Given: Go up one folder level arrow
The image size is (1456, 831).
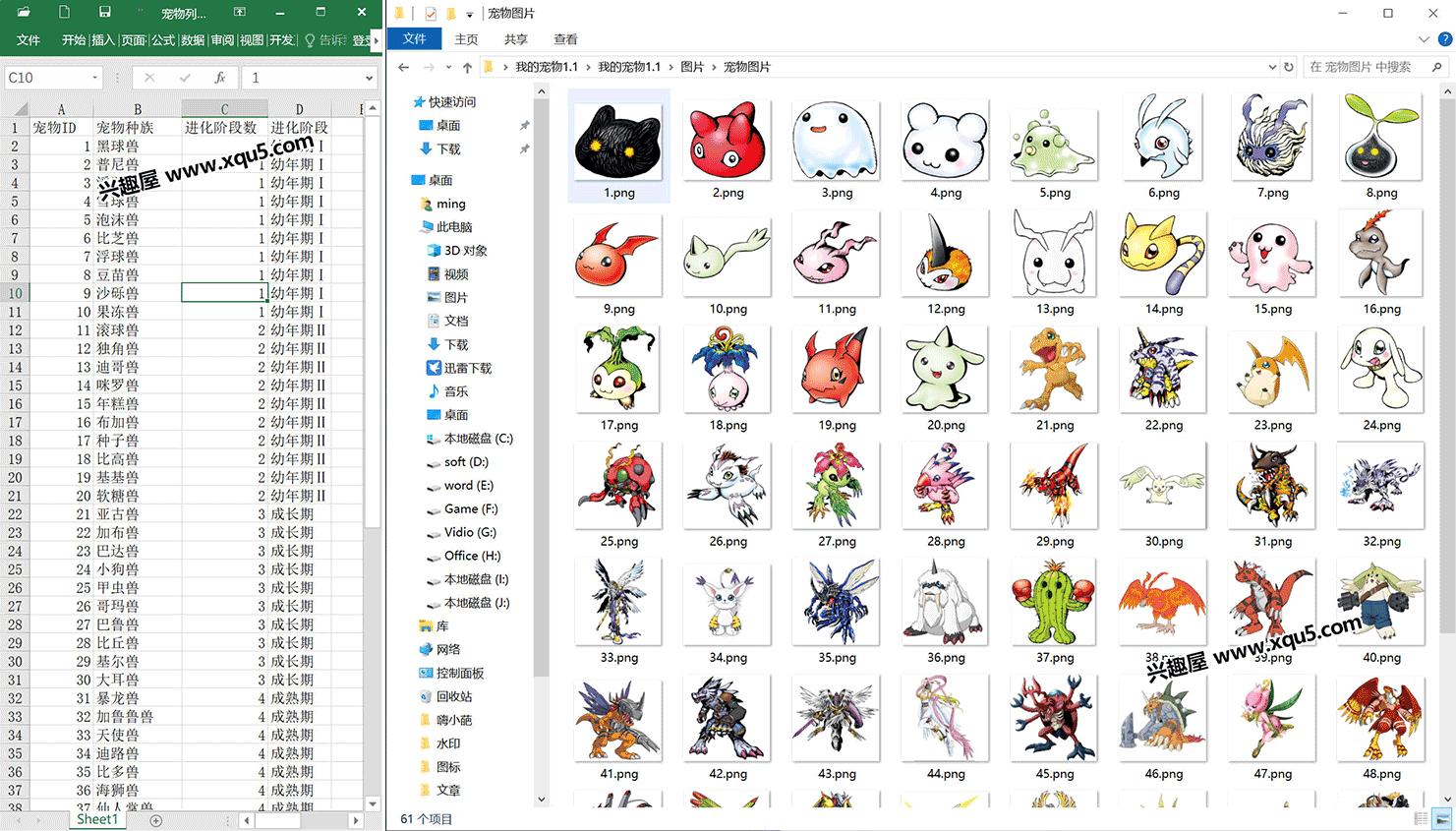Looking at the screenshot, I should pos(467,67).
